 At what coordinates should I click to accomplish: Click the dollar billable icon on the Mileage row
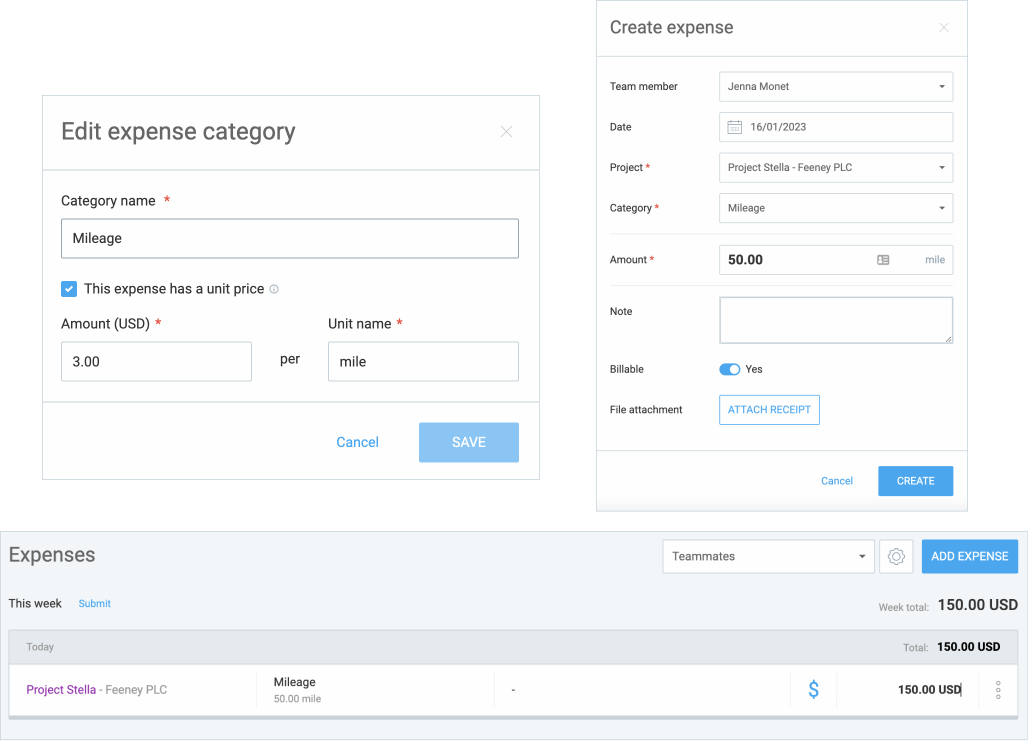[x=813, y=689]
